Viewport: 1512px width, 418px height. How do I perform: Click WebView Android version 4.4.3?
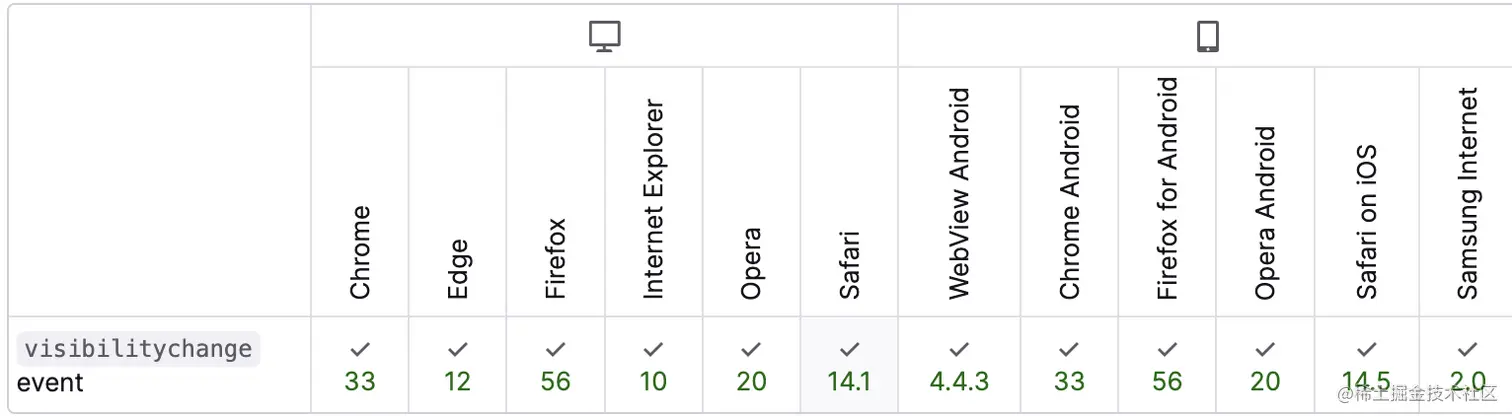(959, 381)
